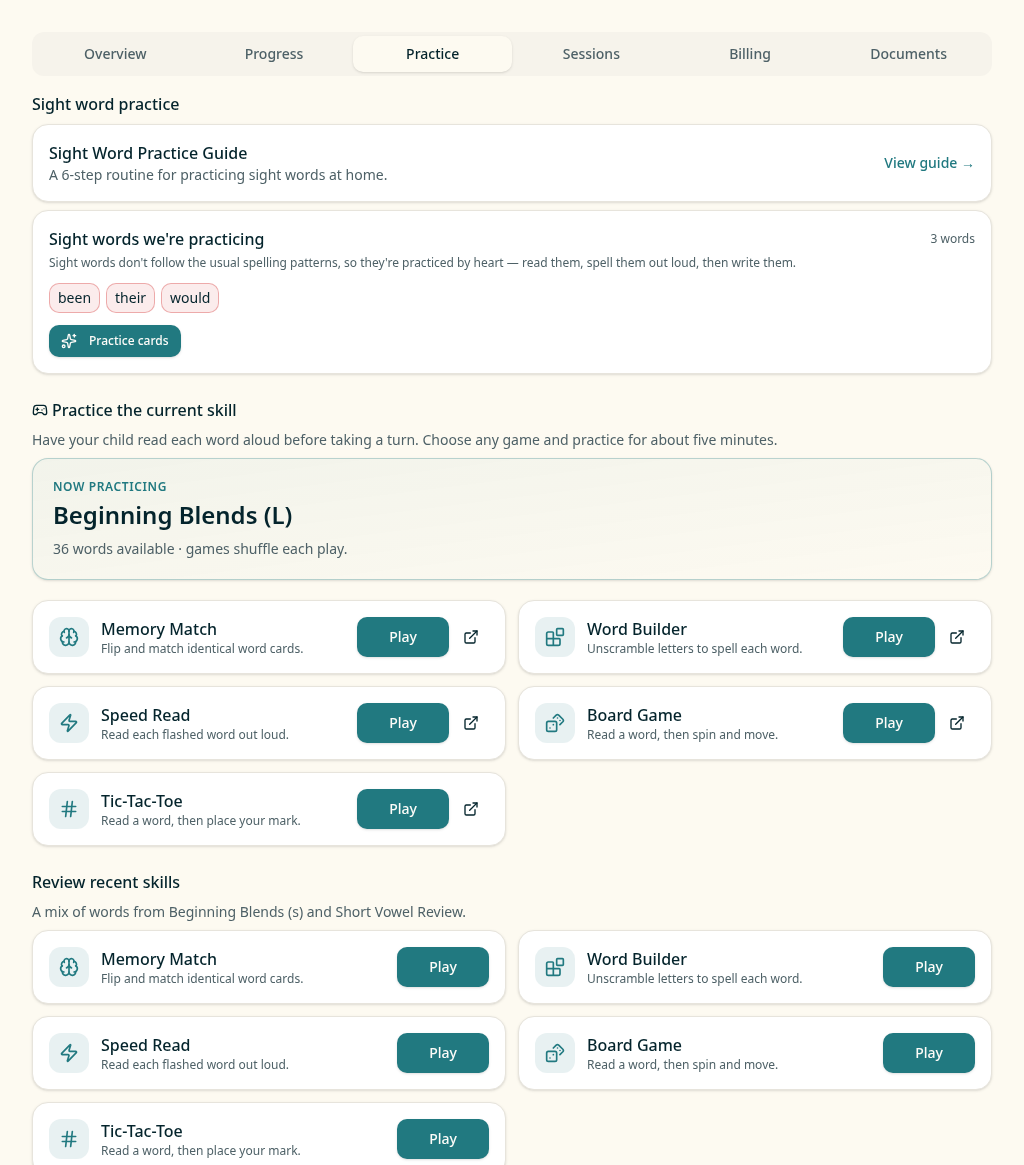
Task: Open the Progress tab
Action: click(x=273, y=53)
